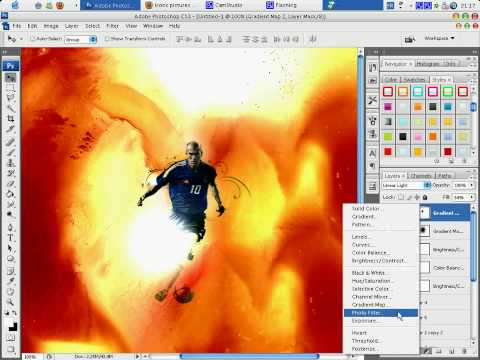Screen dimensions: 480x360
Task: Switch to CamStudio taskbar button
Action: tap(230, 5)
